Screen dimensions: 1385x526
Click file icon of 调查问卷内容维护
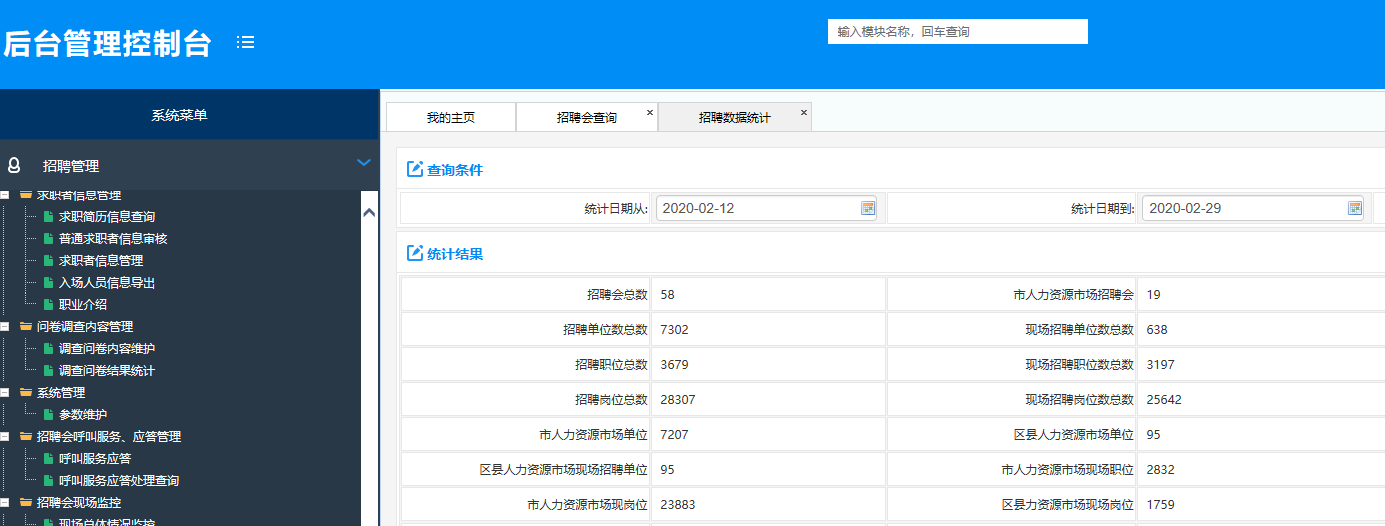(48, 348)
